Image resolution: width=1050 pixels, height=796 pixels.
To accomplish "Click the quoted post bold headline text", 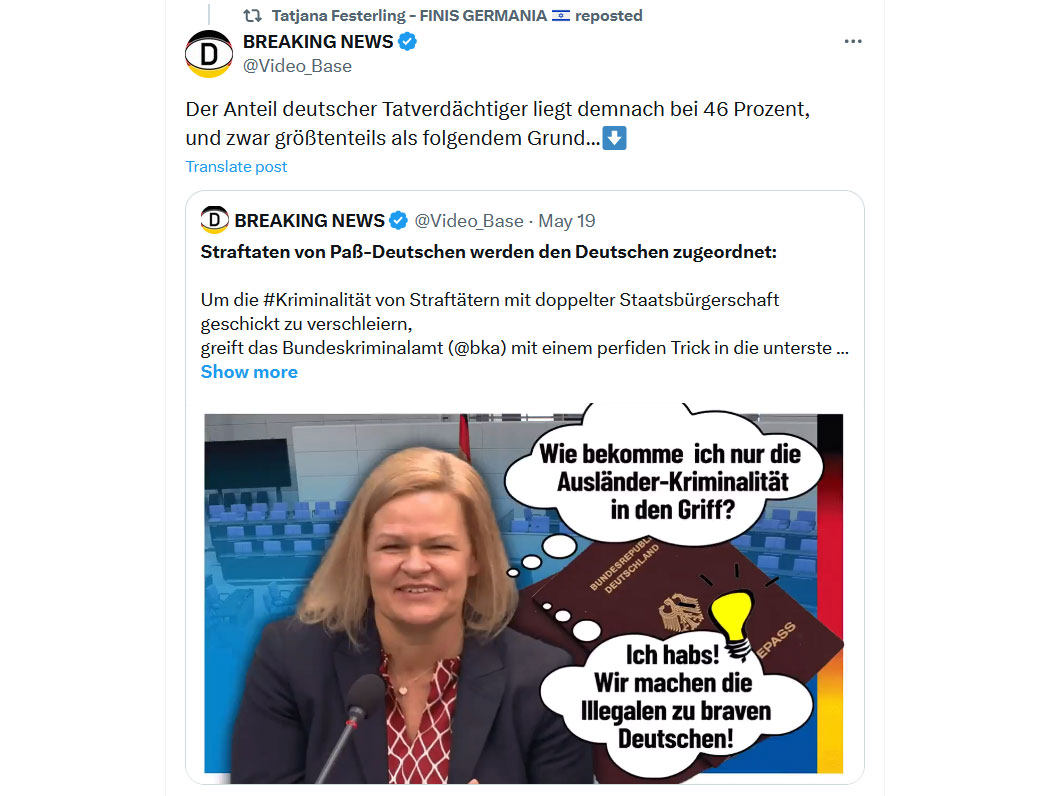I will [489, 252].
